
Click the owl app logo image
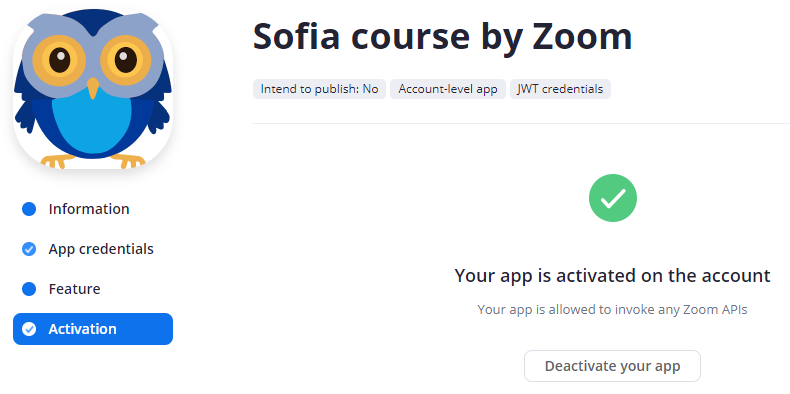[93, 90]
